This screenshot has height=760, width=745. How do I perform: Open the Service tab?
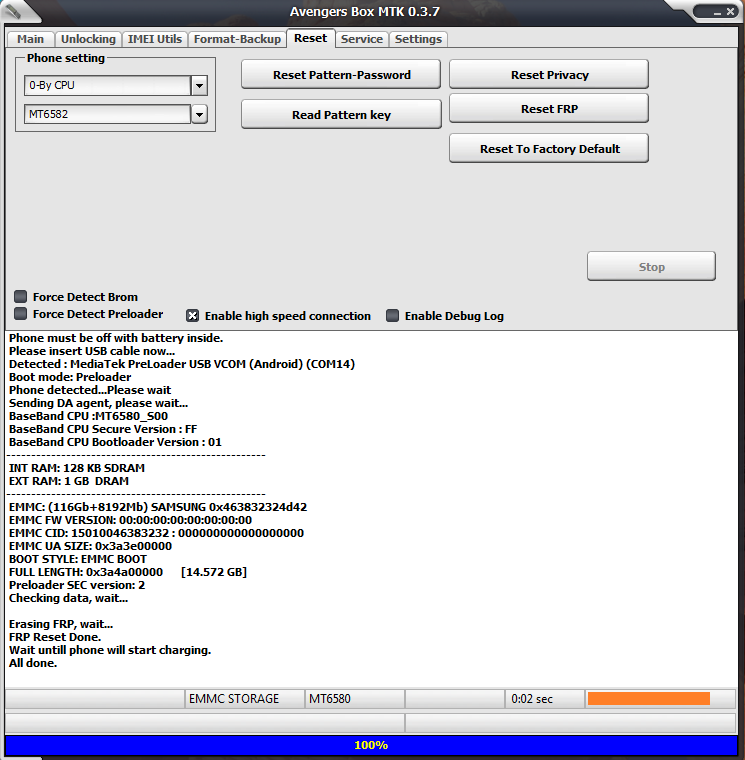click(362, 39)
